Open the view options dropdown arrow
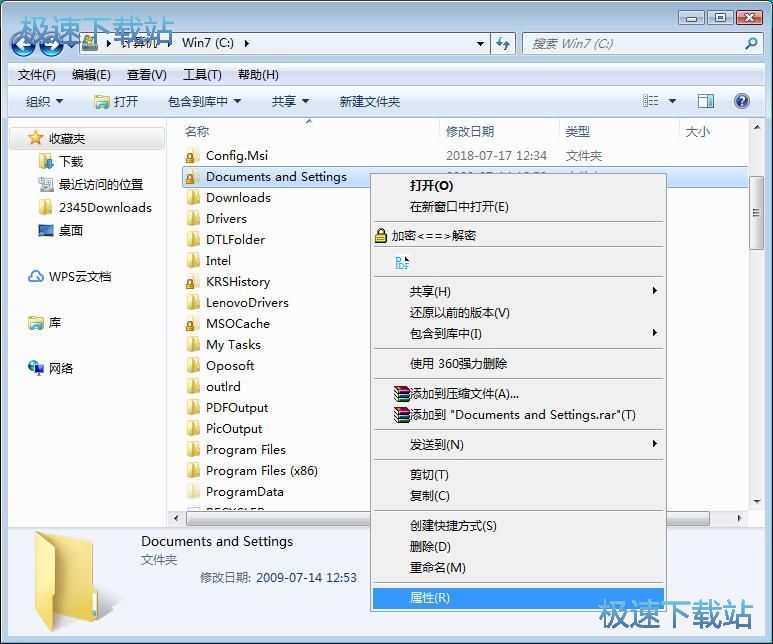The image size is (773, 644). click(672, 101)
